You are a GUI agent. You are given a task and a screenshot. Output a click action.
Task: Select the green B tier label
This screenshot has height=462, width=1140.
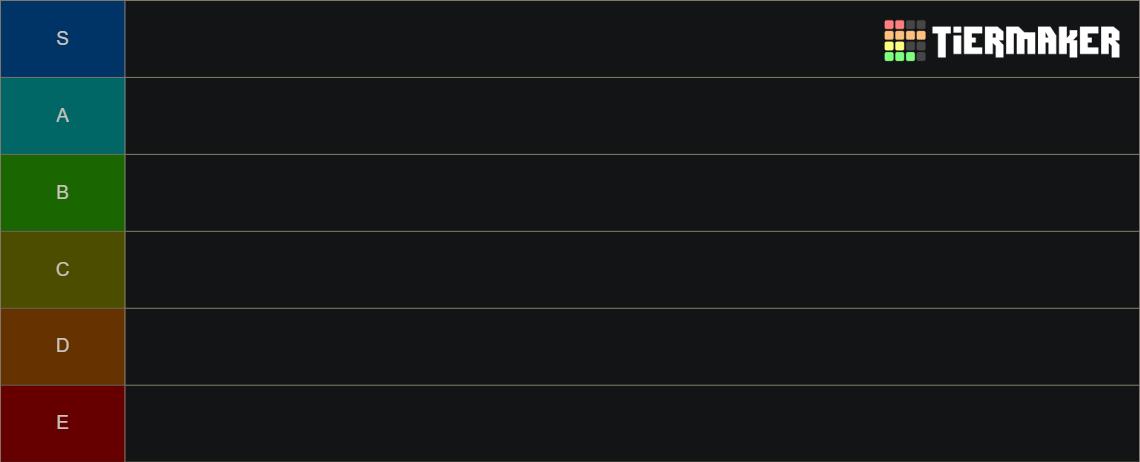(63, 193)
